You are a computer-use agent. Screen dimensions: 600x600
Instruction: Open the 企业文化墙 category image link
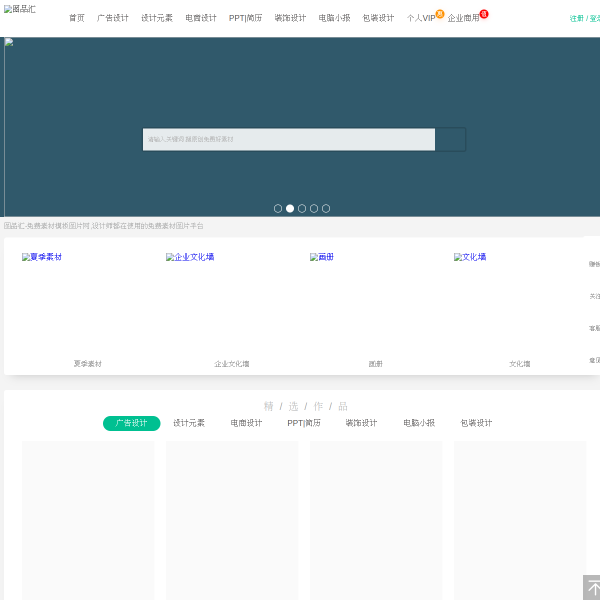point(190,257)
